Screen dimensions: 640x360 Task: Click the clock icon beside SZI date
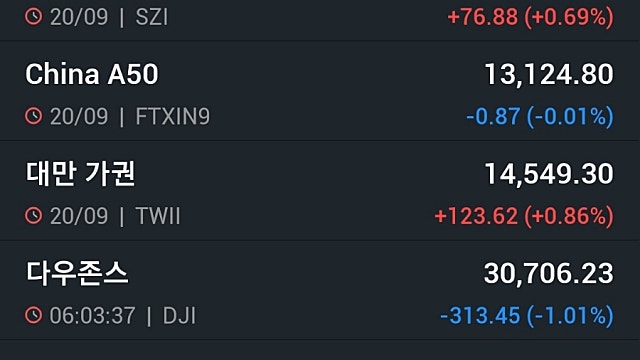(x=33, y=17)
